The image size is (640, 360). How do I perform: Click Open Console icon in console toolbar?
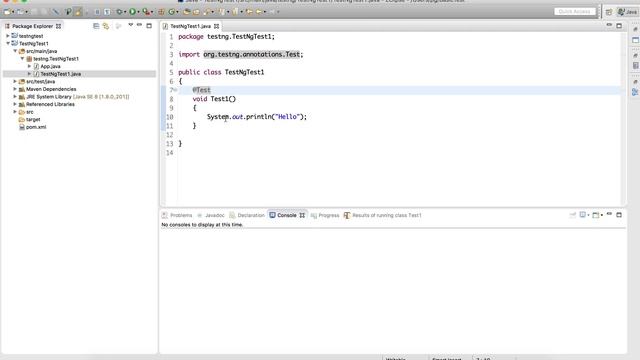point(596,215)
